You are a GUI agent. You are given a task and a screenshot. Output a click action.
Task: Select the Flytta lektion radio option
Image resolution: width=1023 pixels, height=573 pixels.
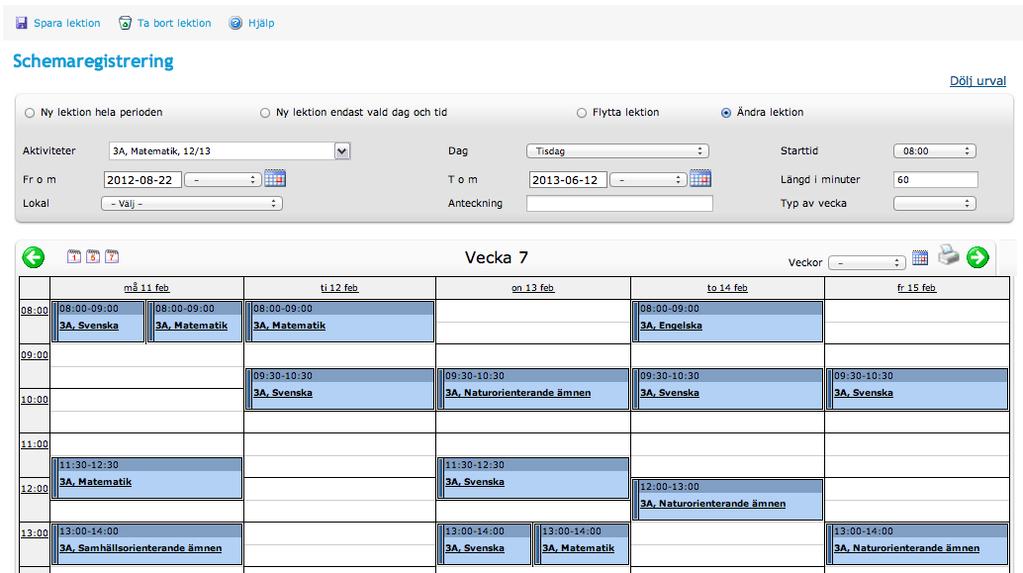tap(581, 113)
